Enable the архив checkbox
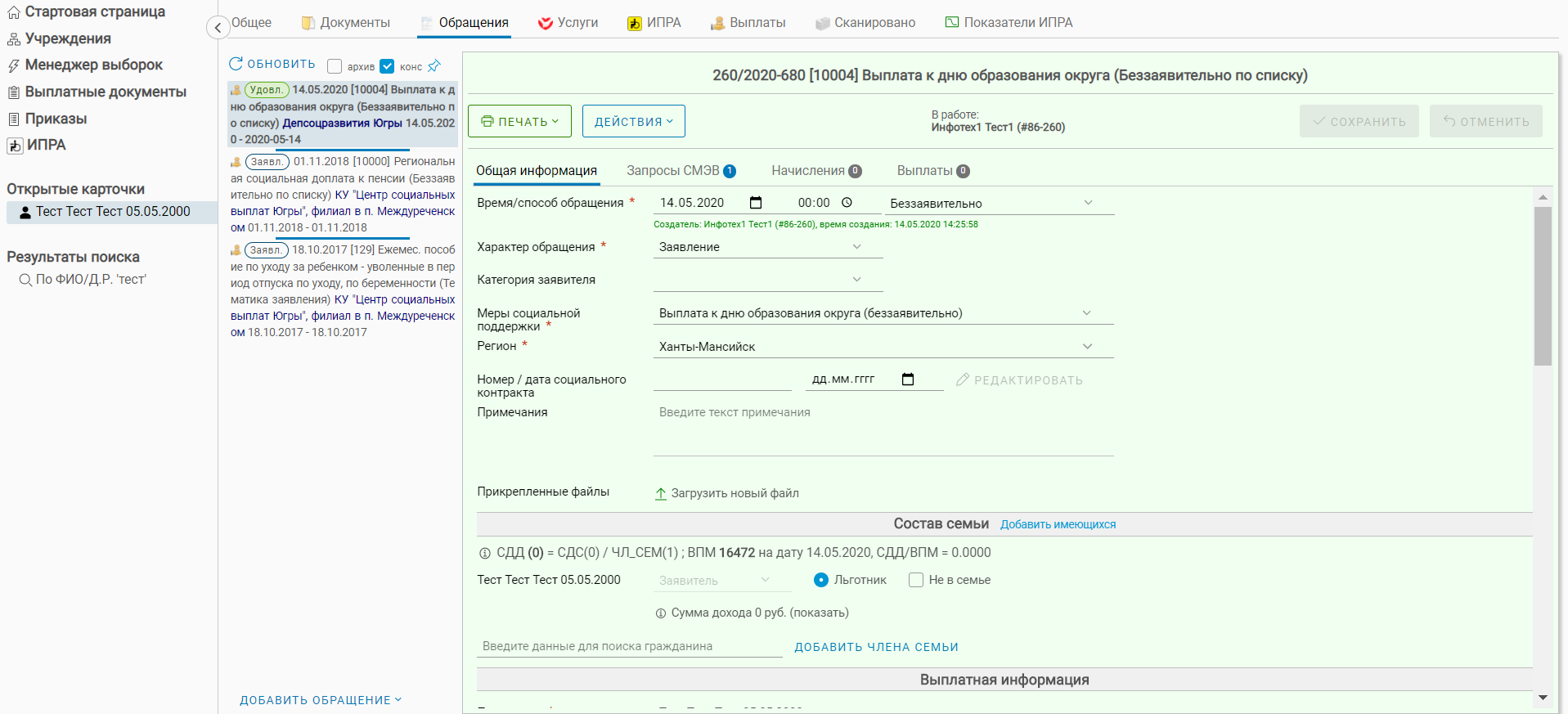The height and width of the screenshot is (714, 1568). pyautogui.click(x=335, y=66)
